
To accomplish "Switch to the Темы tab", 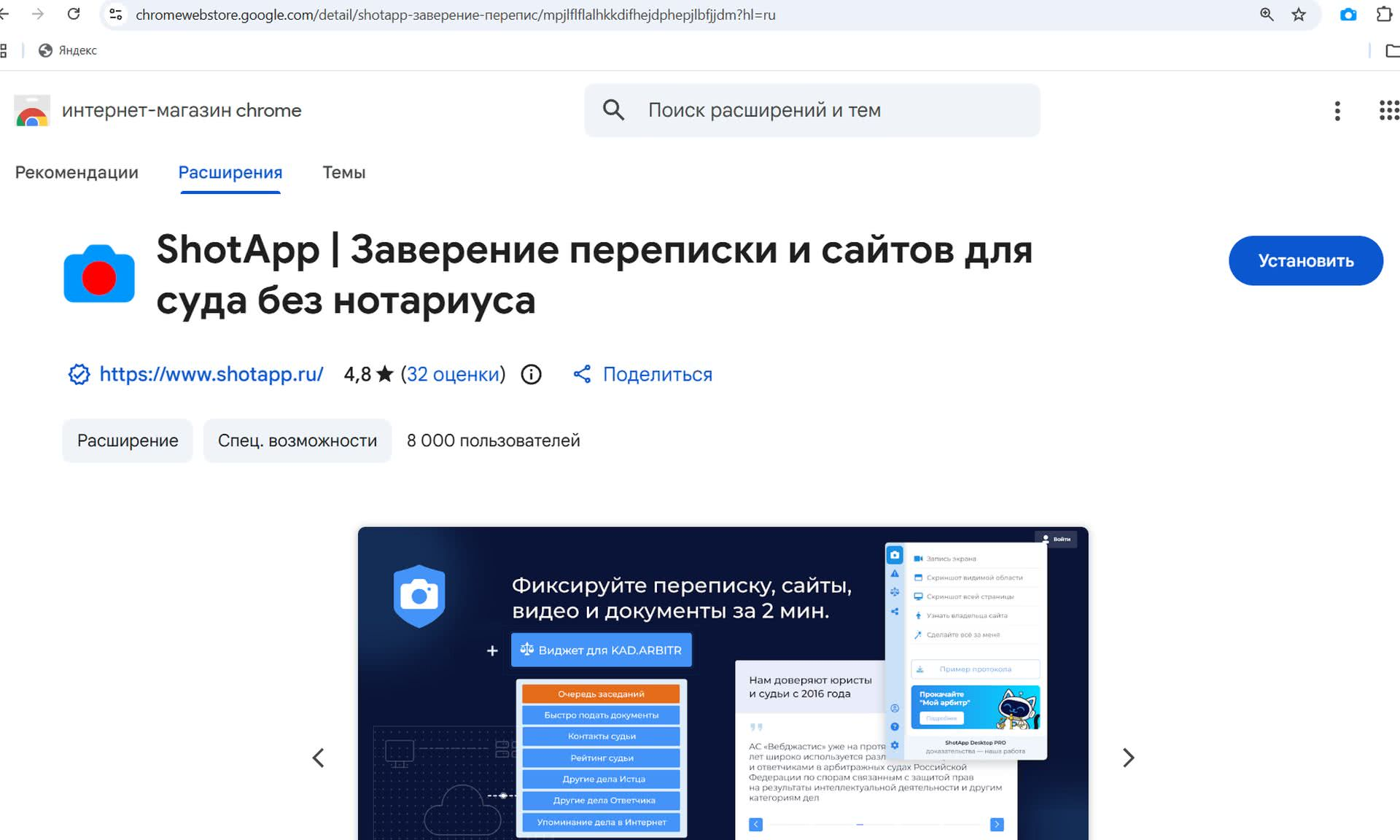I will pyautogui.click(x=344, y=173).
